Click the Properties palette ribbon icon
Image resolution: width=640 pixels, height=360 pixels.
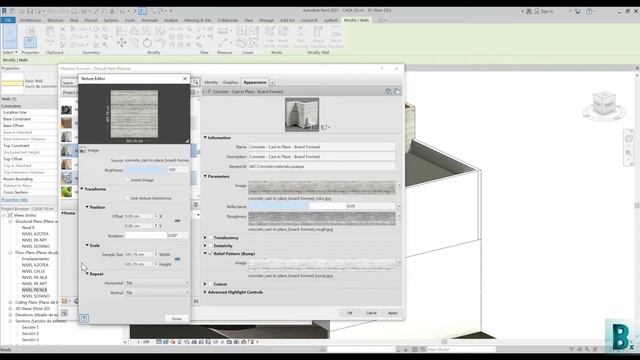30,42
